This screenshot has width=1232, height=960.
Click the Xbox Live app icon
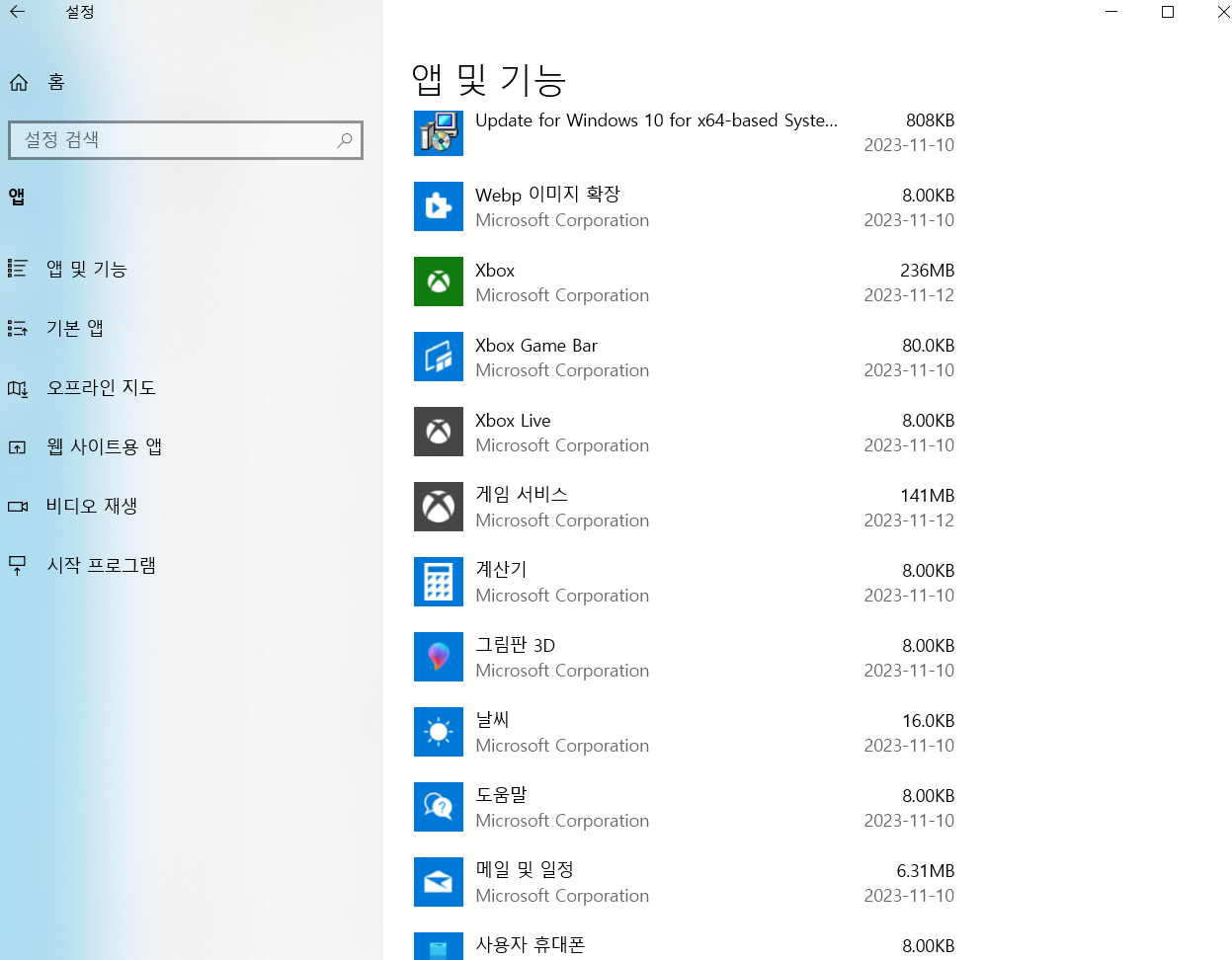[439, 432]
